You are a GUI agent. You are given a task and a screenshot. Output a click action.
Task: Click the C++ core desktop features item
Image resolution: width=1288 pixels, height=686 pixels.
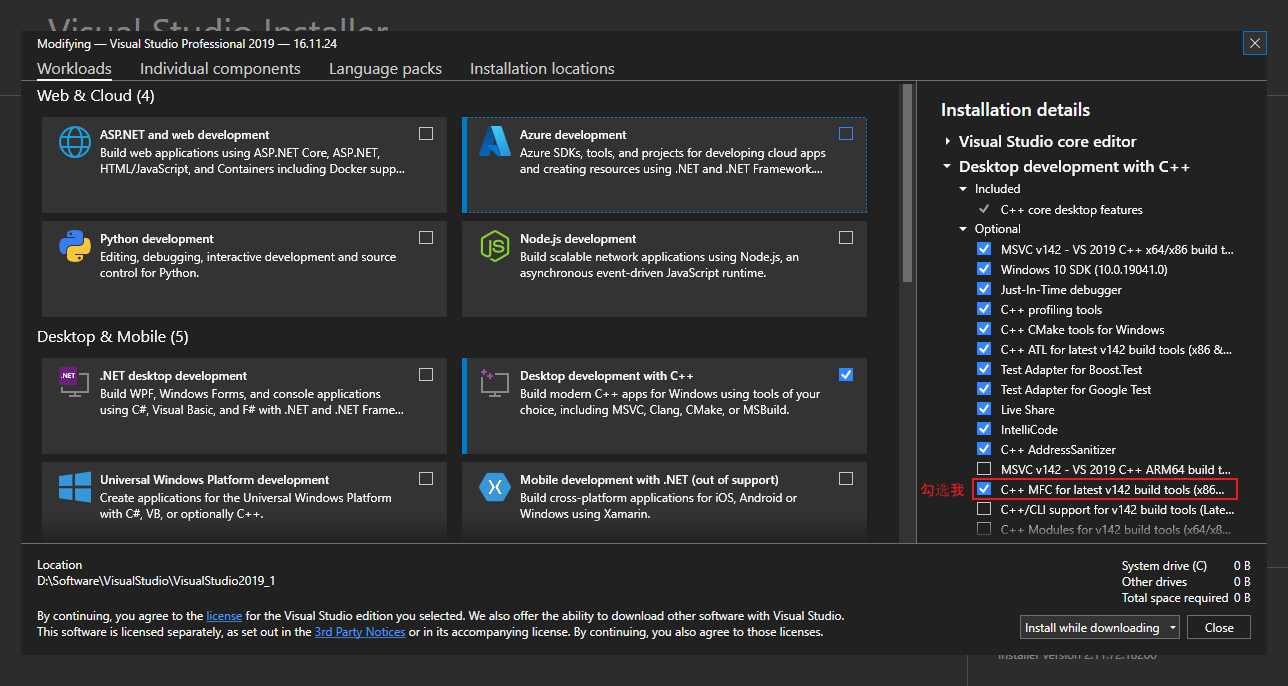pos(1071,209)
